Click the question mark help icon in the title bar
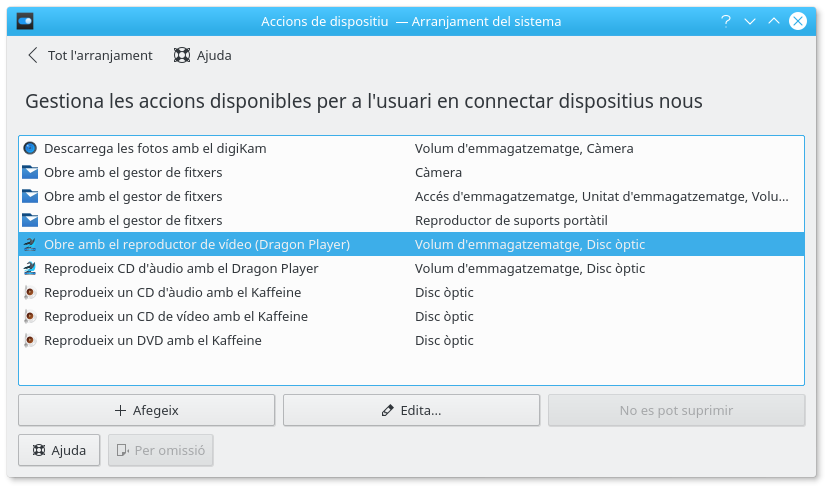Image resolution: width=829 pixels, height=490 pixels. point(723,21)
